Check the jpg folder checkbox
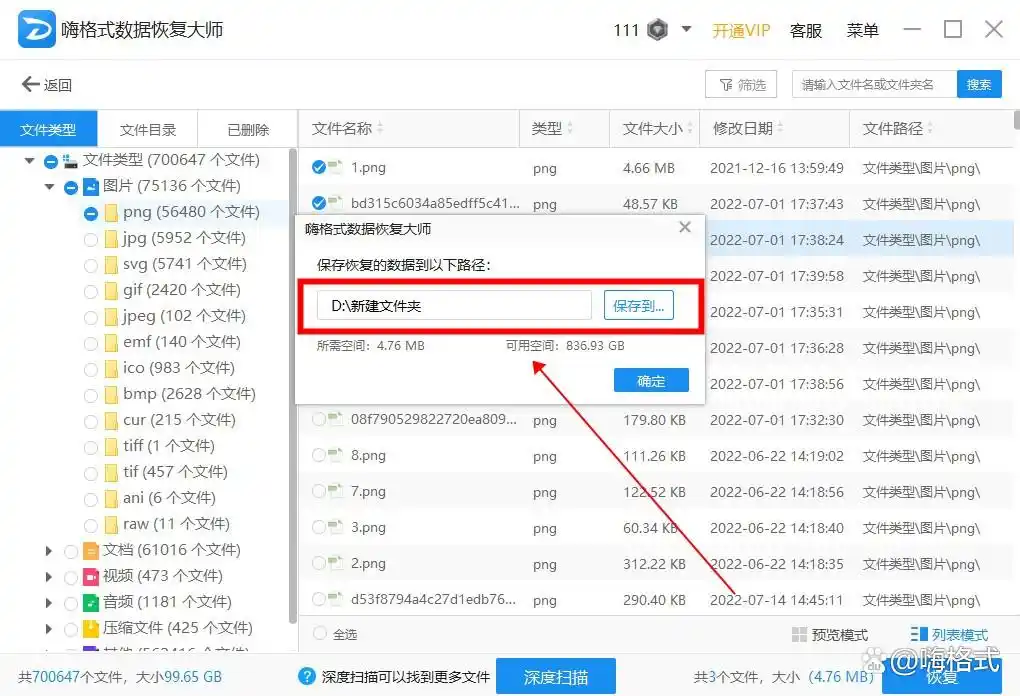The width and height of the screenshot is (1020, 696). (91, 239)
